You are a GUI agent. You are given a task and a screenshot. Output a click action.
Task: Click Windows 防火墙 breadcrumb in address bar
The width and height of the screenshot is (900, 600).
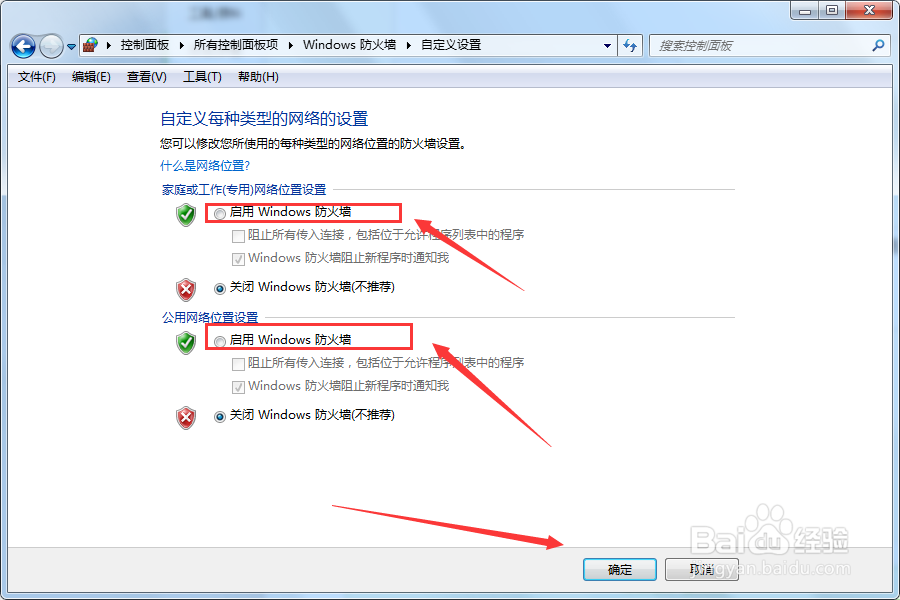[350, 45]
